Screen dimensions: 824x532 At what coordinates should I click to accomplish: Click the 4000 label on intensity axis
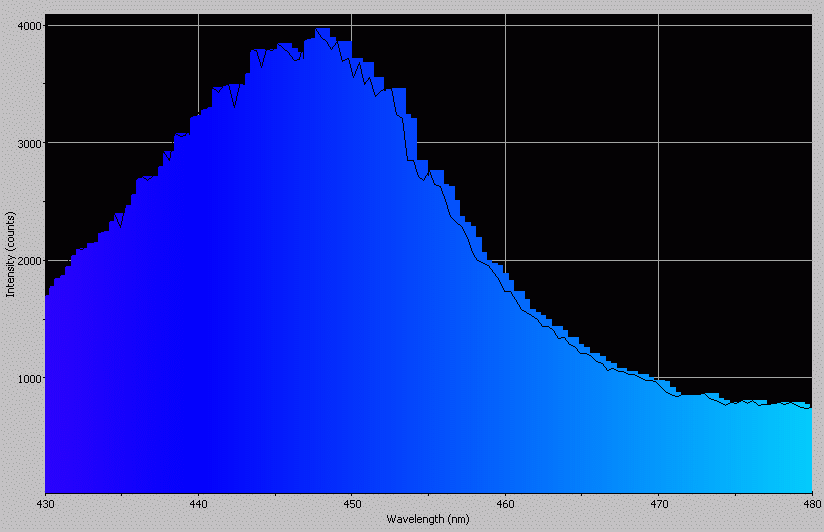[x=29, y=26]
